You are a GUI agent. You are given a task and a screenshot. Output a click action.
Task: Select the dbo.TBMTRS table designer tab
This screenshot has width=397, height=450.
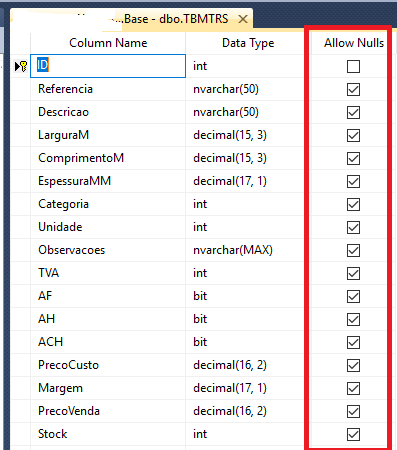132,19
